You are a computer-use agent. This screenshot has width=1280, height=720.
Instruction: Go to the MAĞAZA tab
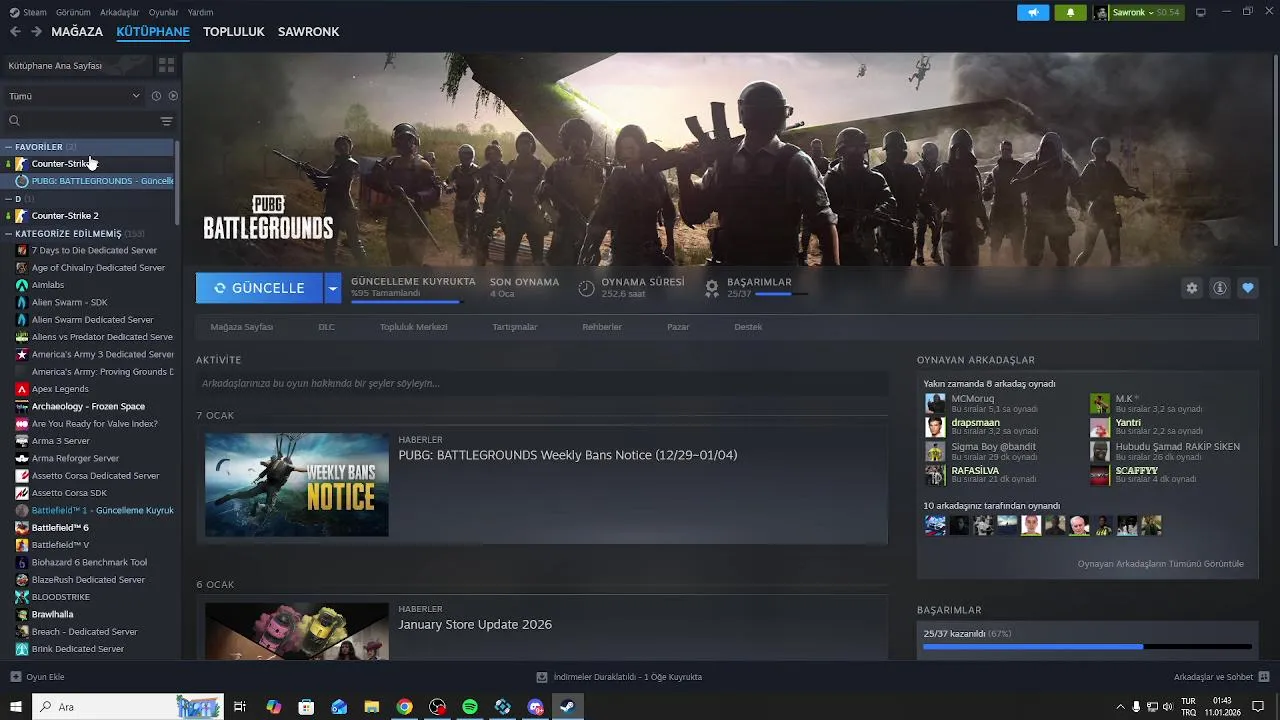tap(77, 32)
